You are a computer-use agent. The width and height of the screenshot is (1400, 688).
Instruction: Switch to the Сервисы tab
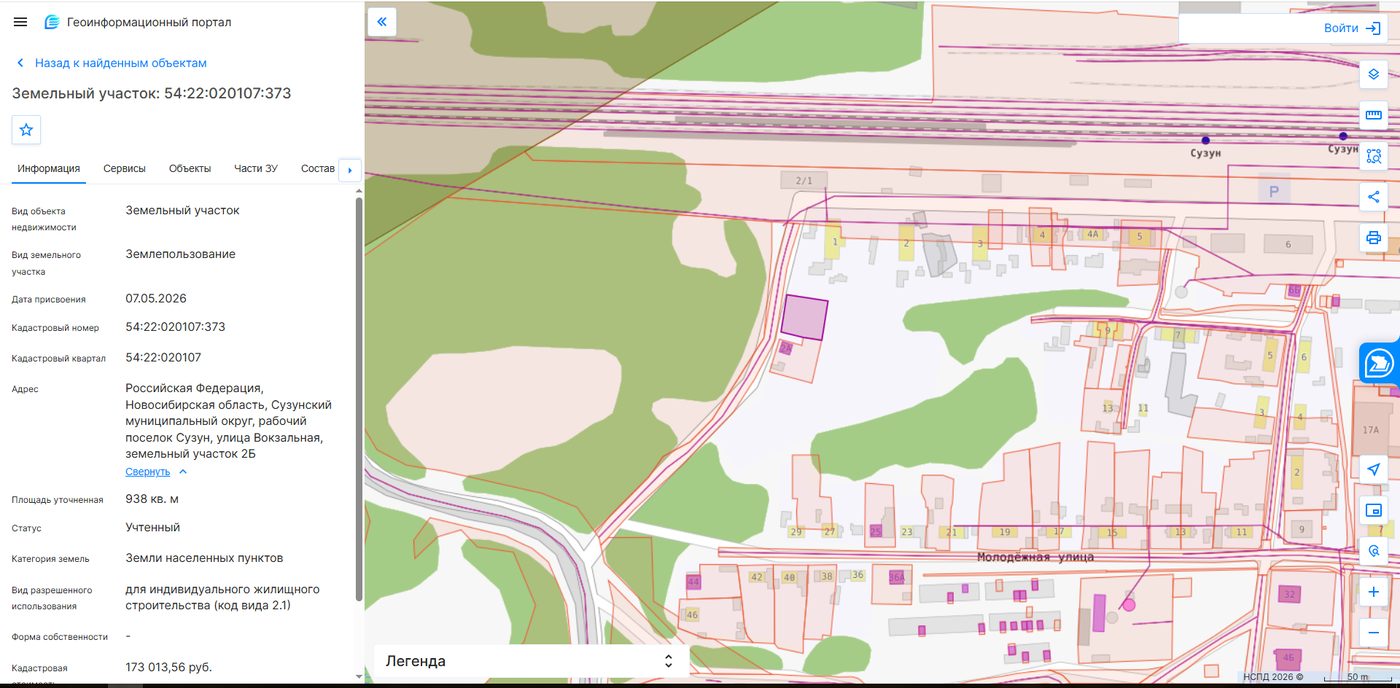(125, 169)
